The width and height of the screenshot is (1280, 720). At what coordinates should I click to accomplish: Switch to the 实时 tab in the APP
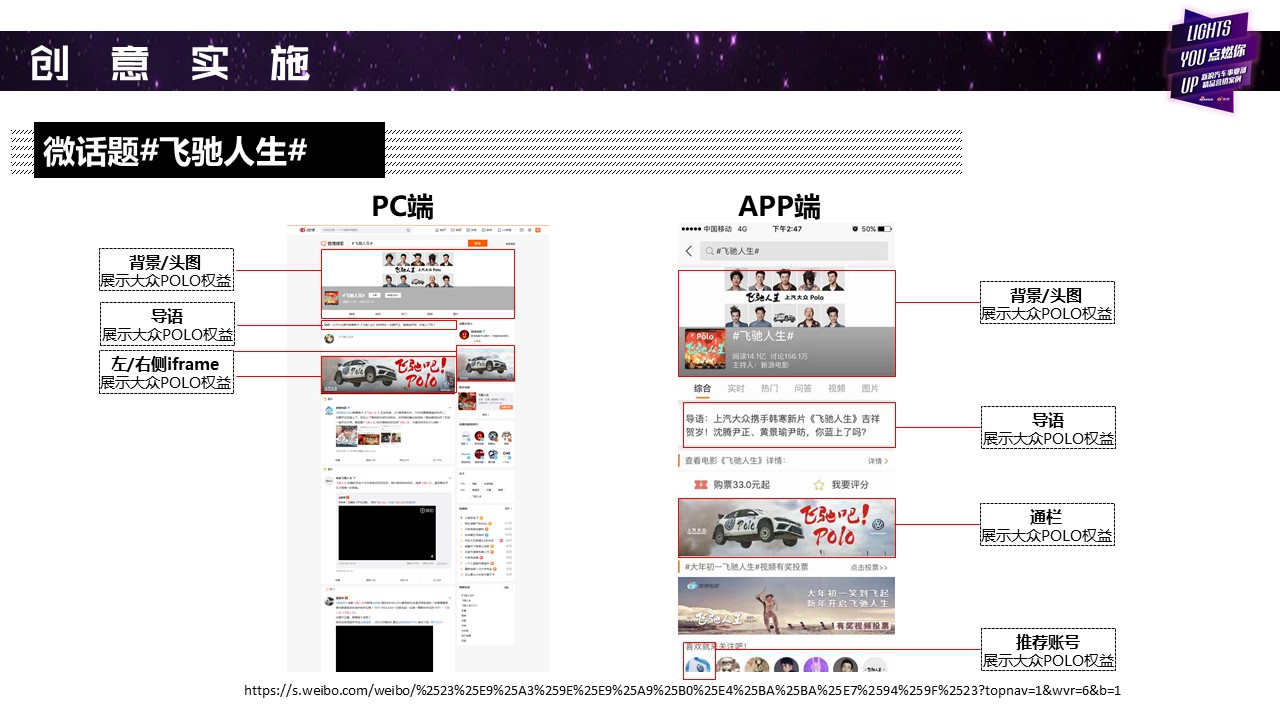pos(736,388)
